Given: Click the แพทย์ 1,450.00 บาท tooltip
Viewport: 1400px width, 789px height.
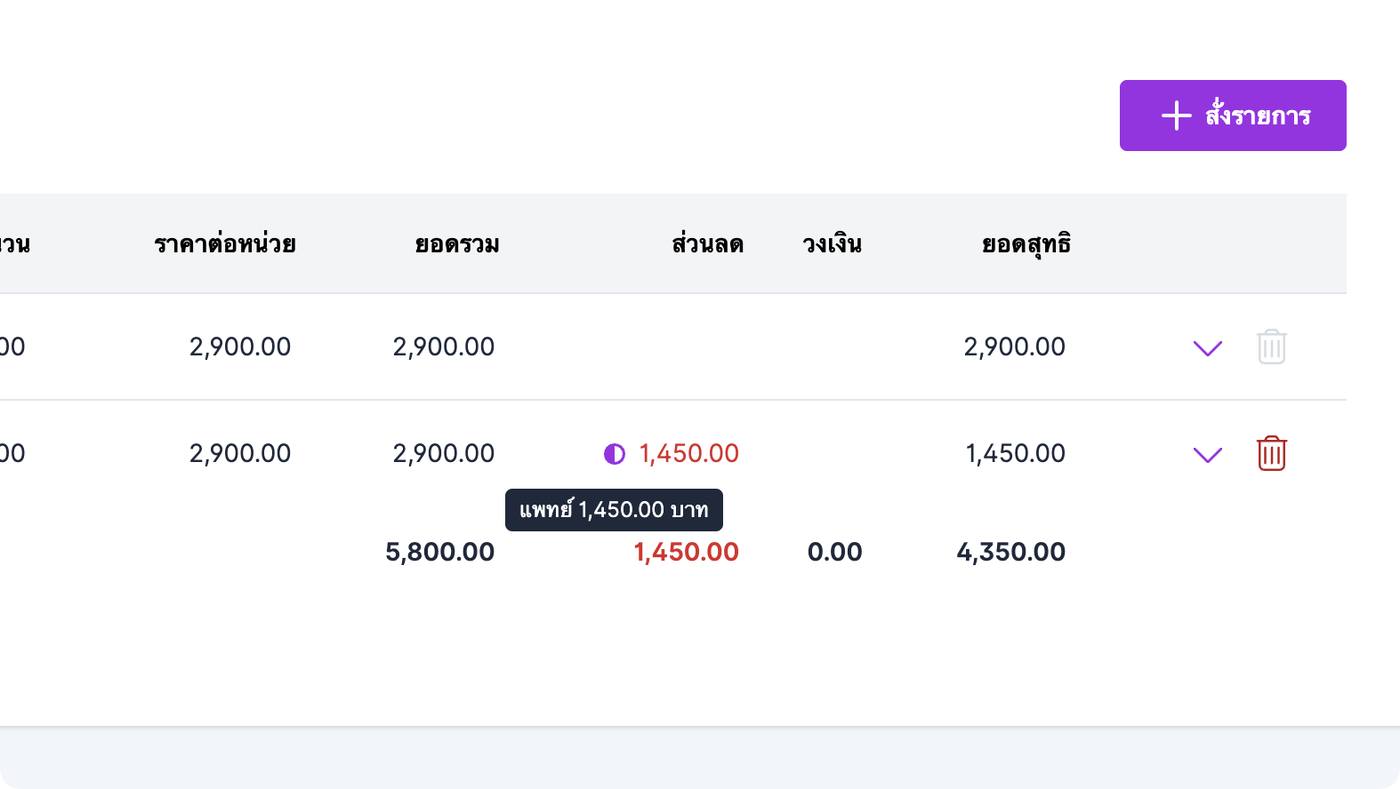Looking at the screenshot, I should (x=614, y=510).
